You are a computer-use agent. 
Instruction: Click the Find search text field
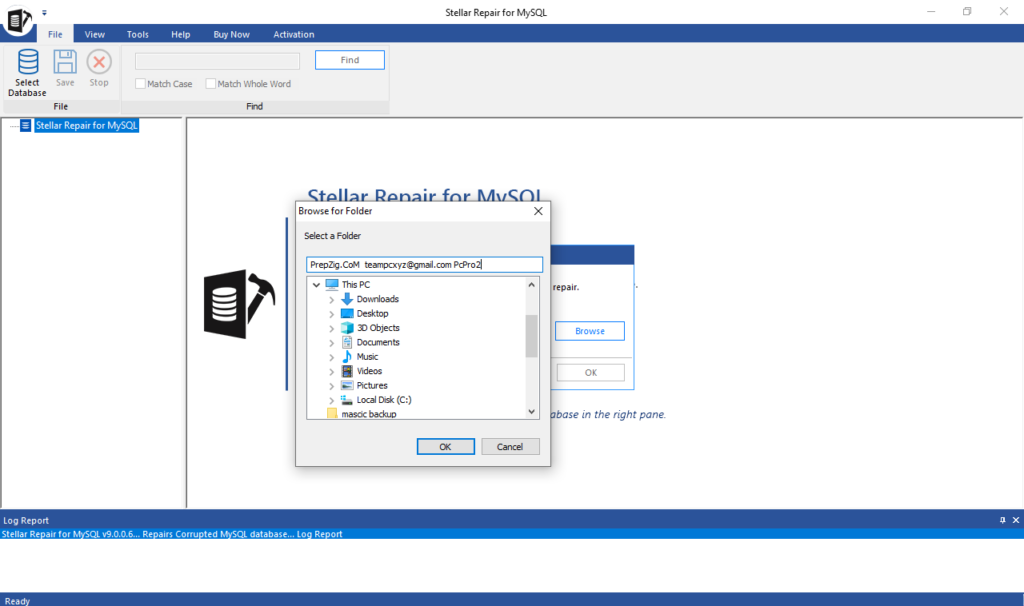pyautogui.click(x=217, y=61)
